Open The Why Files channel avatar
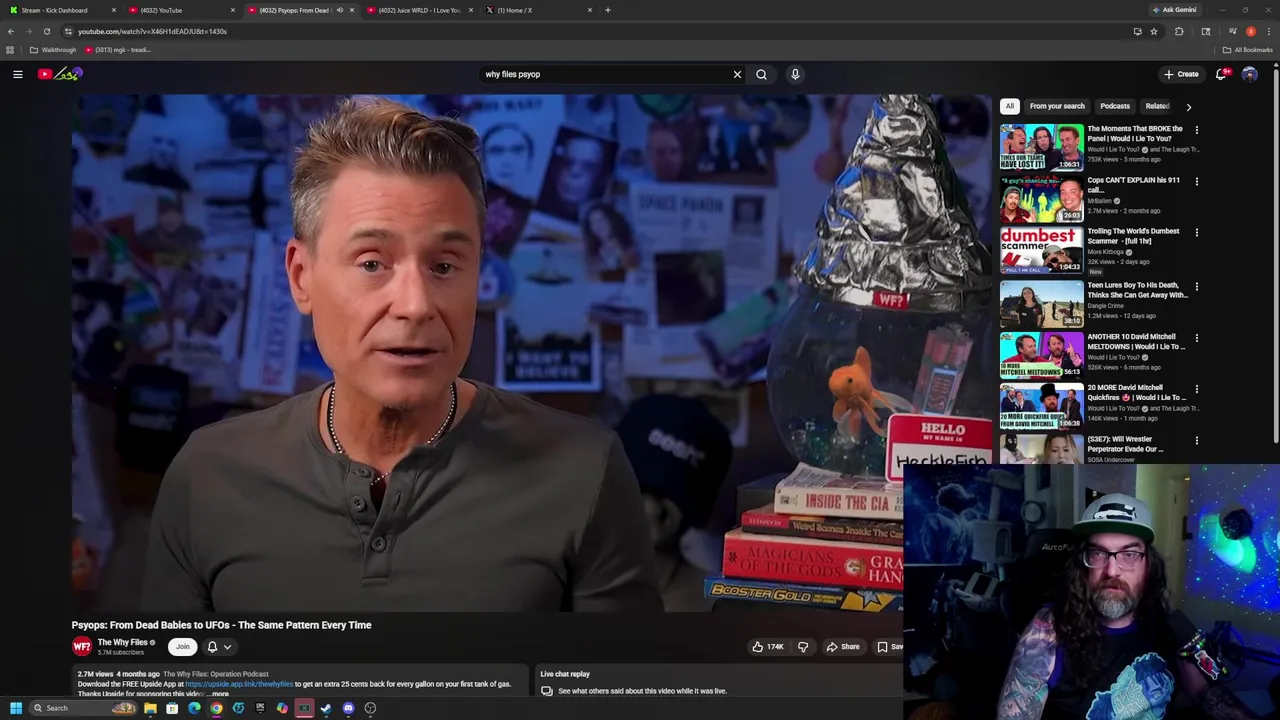The height and width of the screenshot is (720, 1280). pyautogui.click(x=82, y=647)
